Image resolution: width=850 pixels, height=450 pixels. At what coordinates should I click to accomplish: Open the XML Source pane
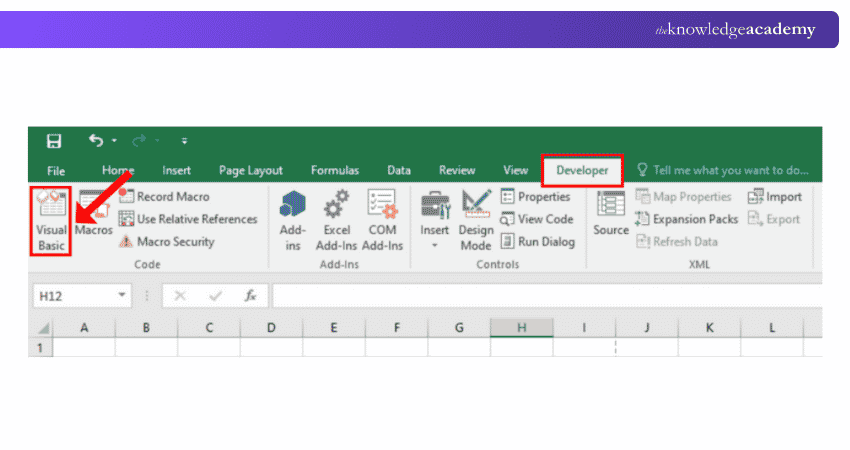point(611,213)
